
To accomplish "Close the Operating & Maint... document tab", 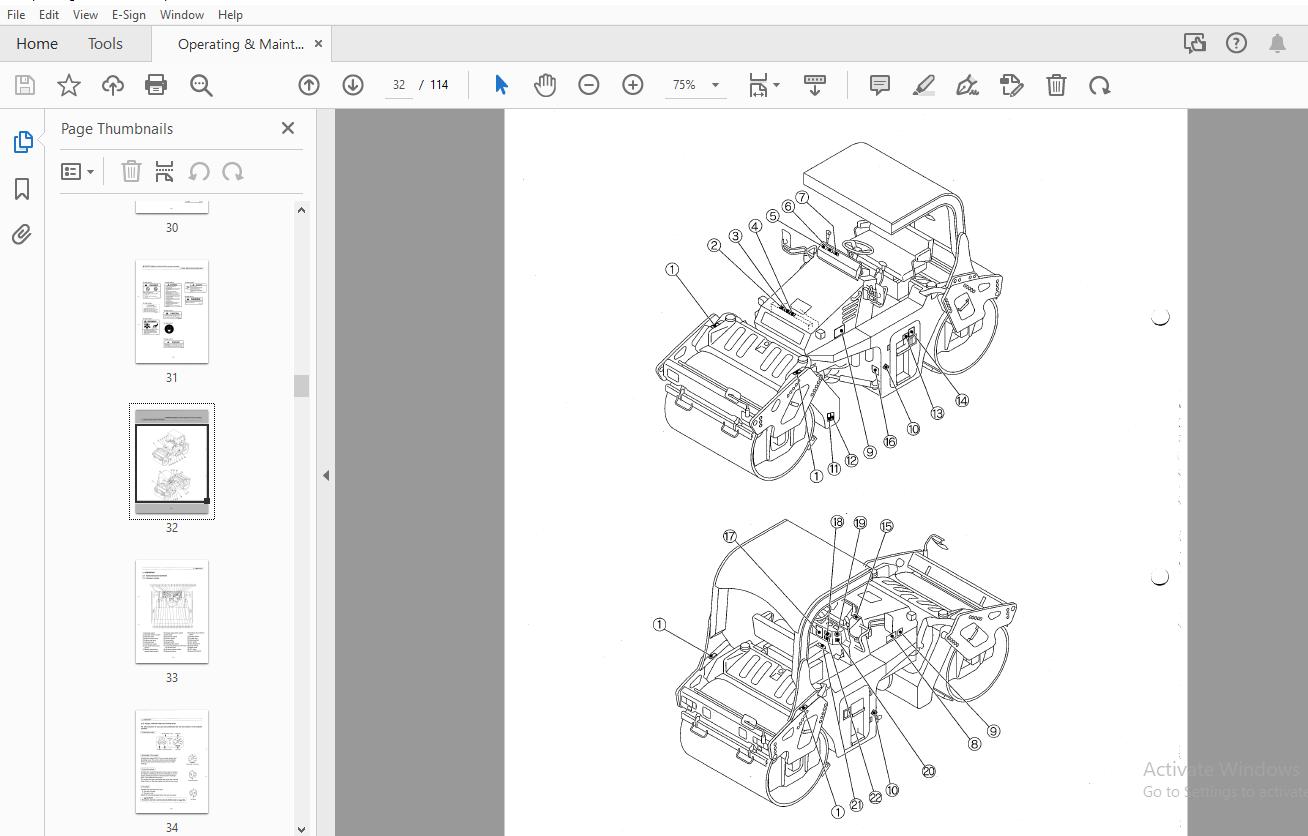I will point(318,44).
